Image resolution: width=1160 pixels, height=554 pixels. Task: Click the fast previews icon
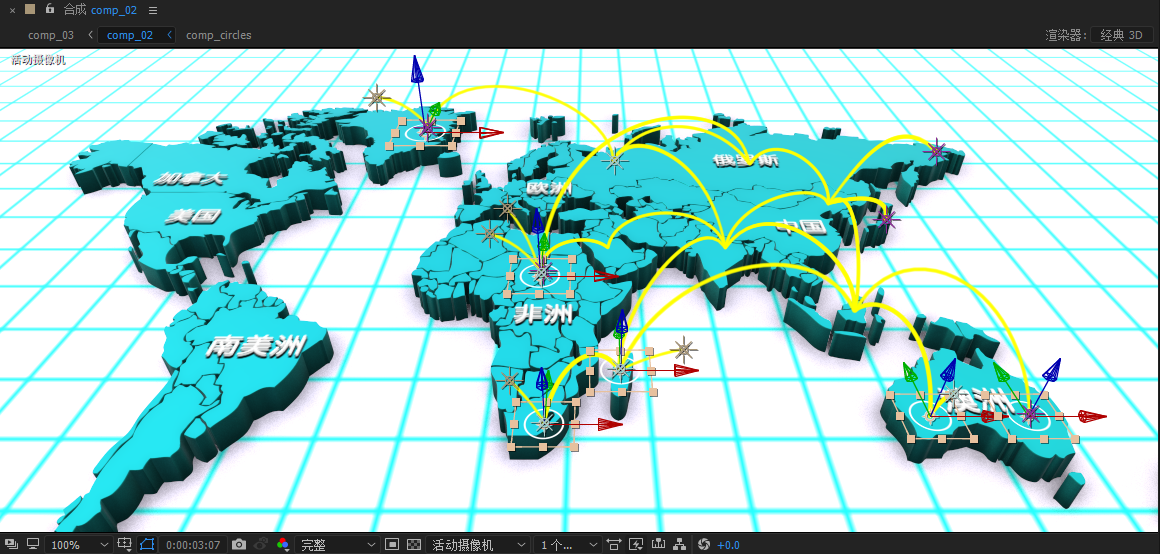[x=635, y=544]
